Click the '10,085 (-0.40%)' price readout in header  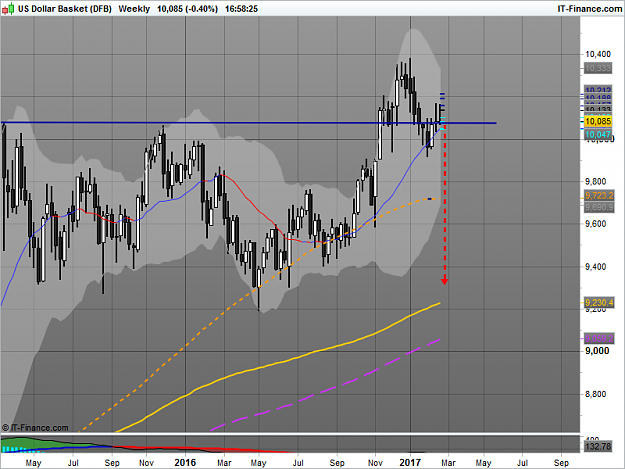[x=187, y=9]
